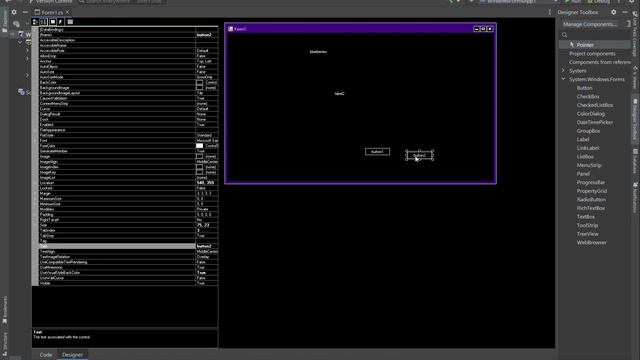Select the ToolStrip component in toolbox

(587, 225)
